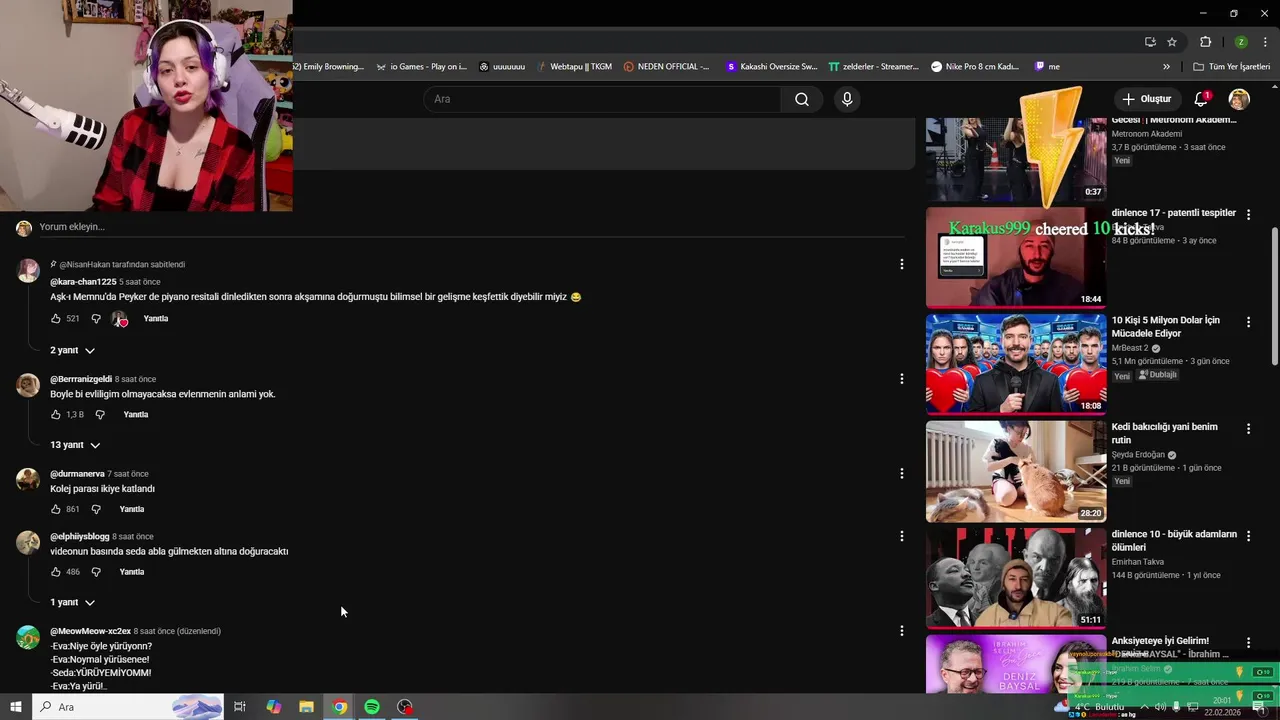Open the Windows Start menu

15,707
